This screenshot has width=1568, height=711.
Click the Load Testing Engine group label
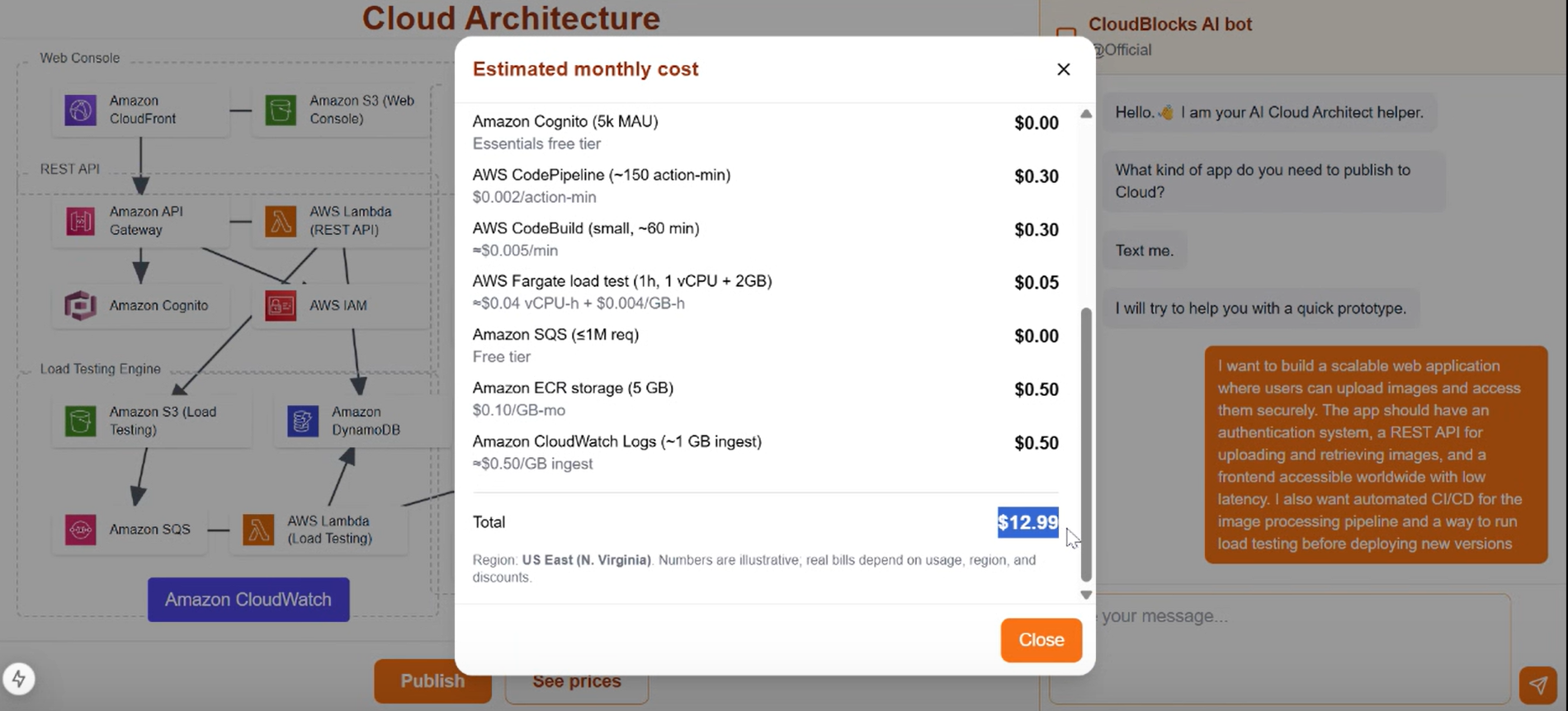tap(100, 369)
